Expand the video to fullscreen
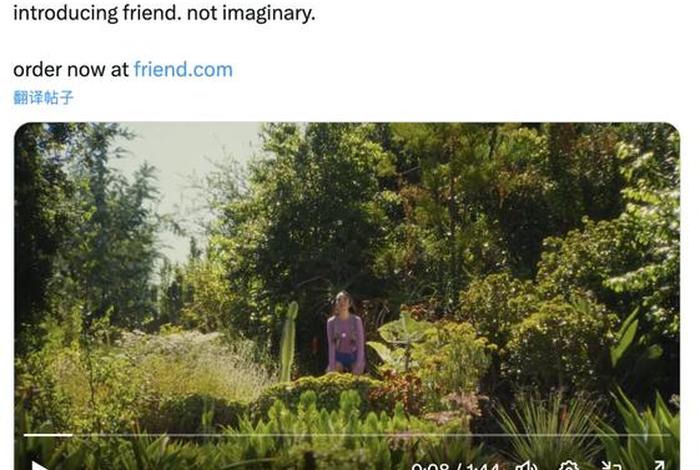 tap(658, 466)
